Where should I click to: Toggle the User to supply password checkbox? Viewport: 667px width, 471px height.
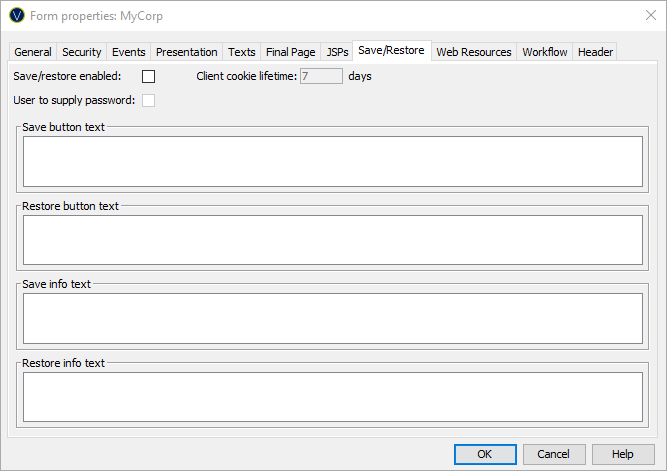[149, 100]
